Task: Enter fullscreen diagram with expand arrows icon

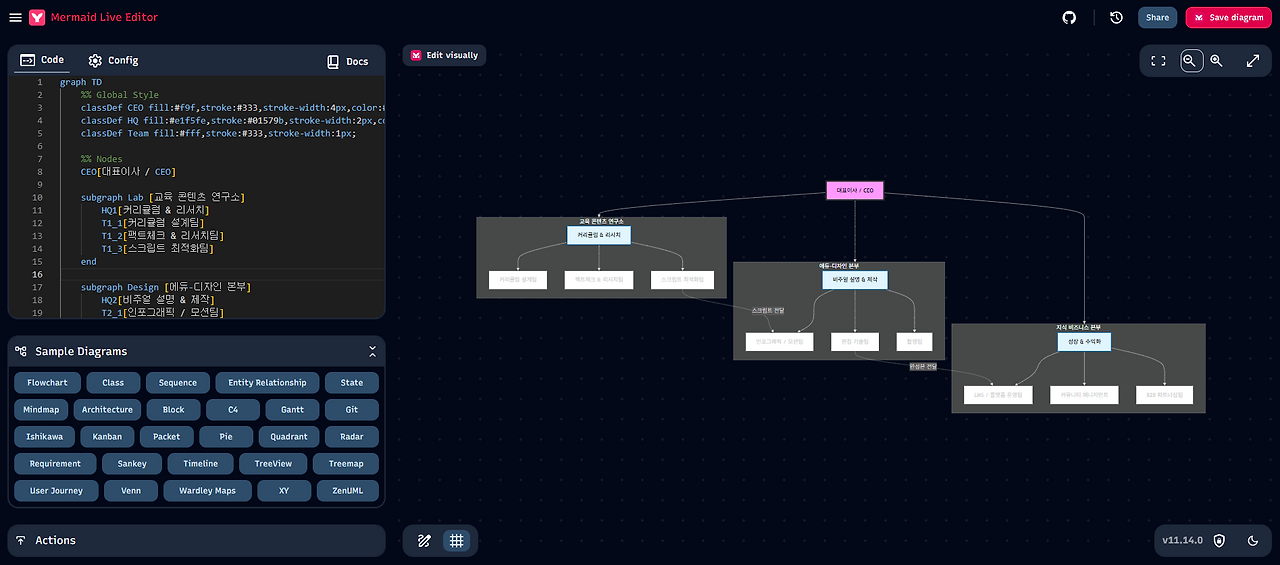Action: (1253, 61)
